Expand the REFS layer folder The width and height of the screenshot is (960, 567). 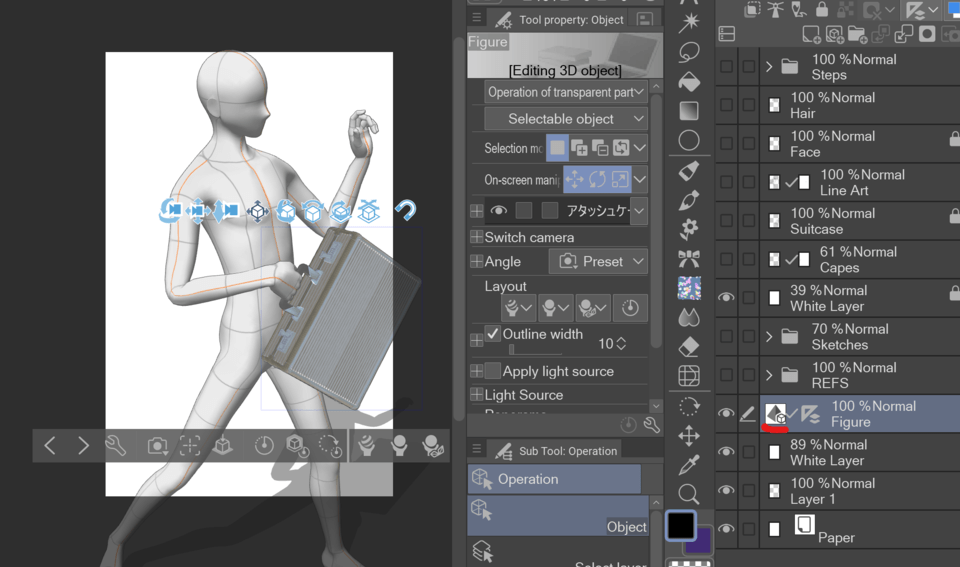(769, 375)
